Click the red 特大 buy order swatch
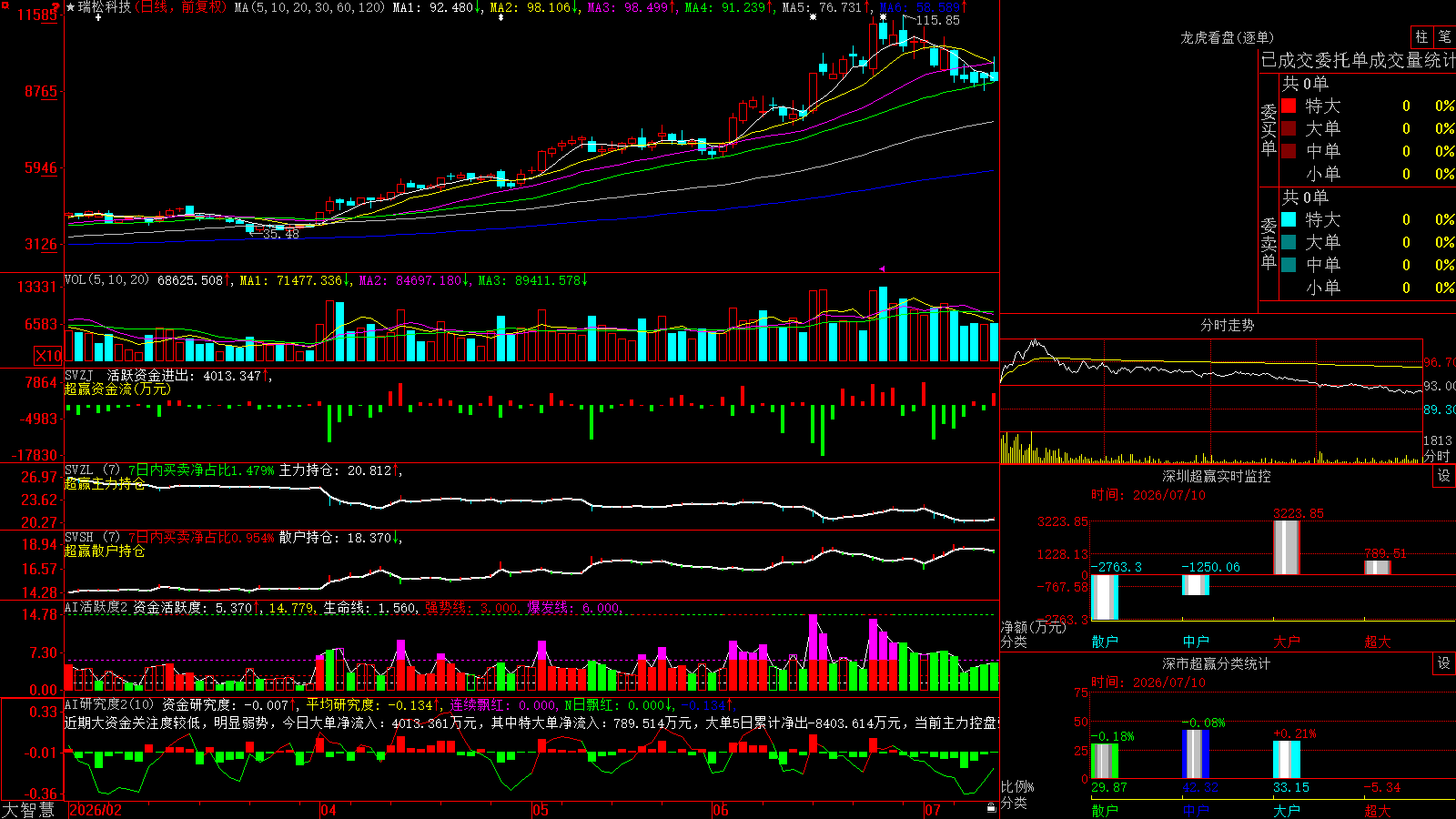Image resolution: width=1456 pixels, height=819 pixels. (x=1289, y=106)
